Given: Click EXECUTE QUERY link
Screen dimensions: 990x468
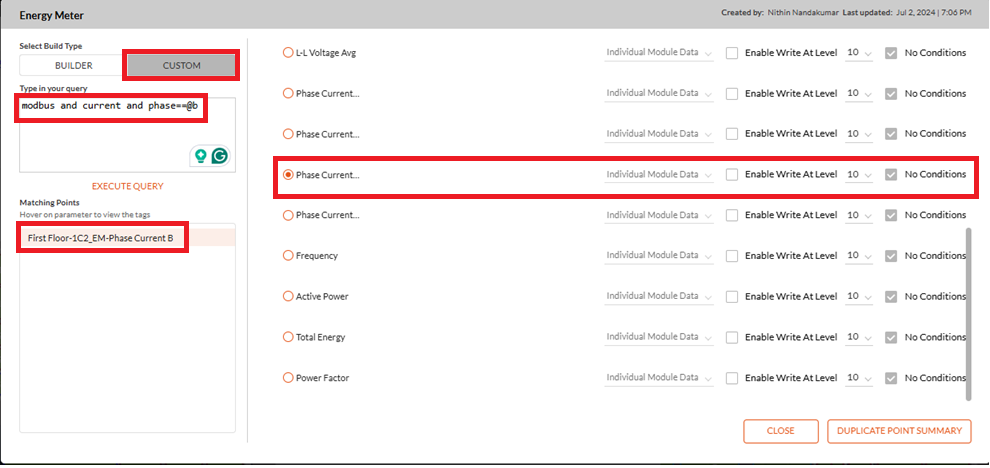Looking at the screenshot, I should [x=128, y=186].
